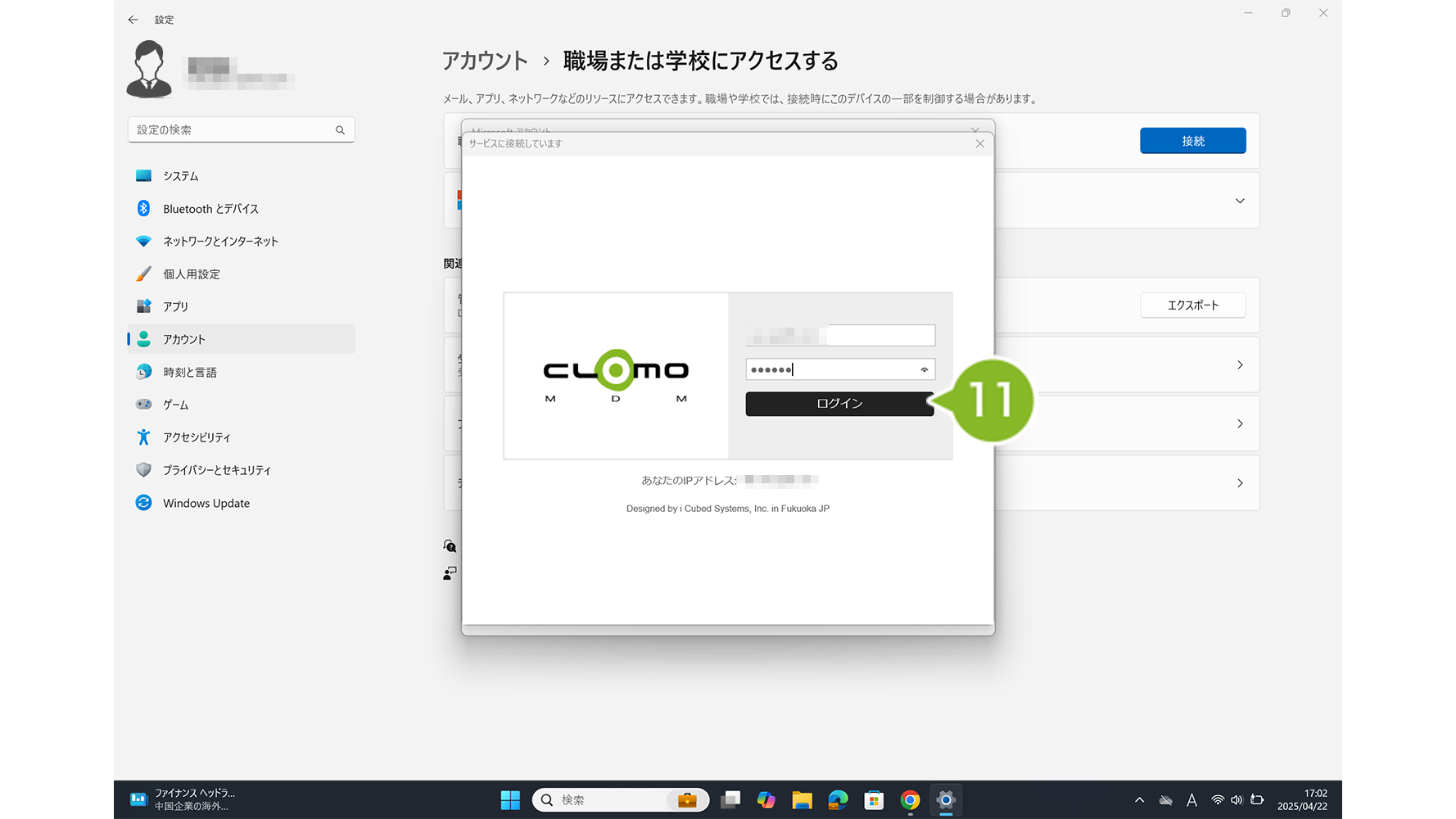Click the Bluetooth icon in sidebar
This screenshot has height=819, width=1456.
point(143,208)
